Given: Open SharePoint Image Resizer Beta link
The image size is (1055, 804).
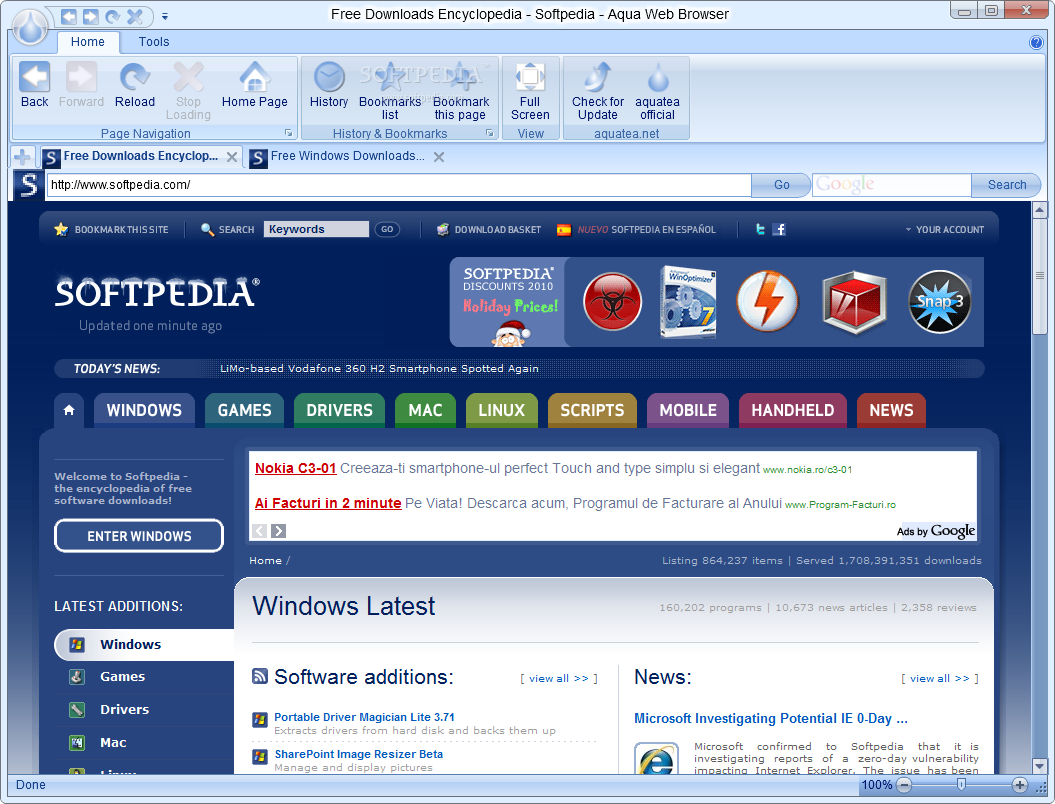Looking at the screenshot, I should (x=359, y=754).
